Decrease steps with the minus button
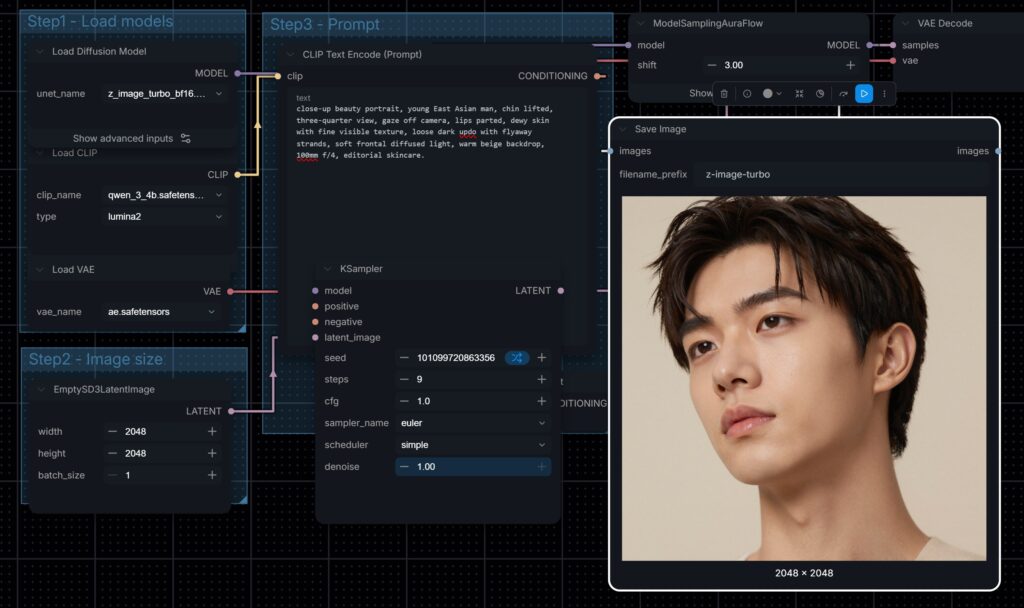Viewport: 1024px width, 608px height. tap(404, 379)
